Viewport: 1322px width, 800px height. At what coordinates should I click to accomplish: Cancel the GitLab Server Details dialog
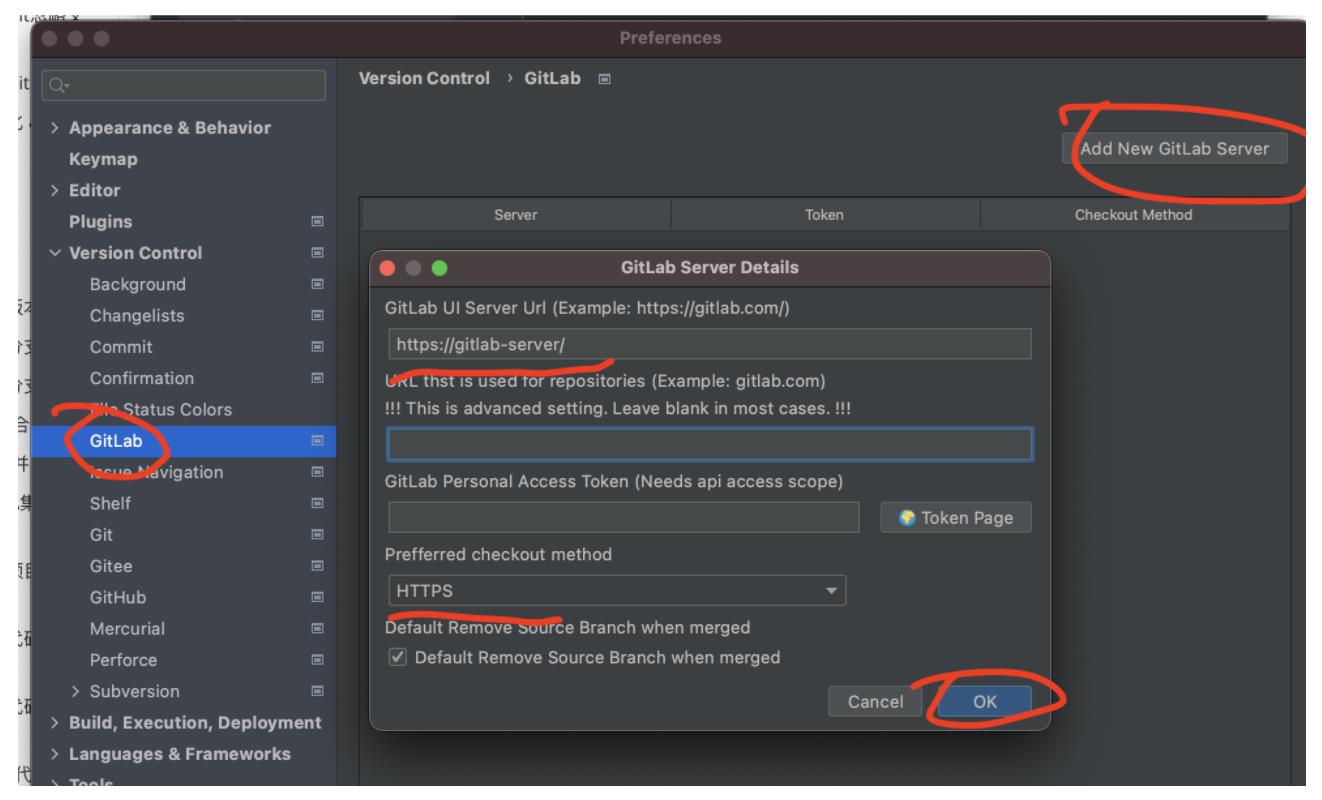875,702
